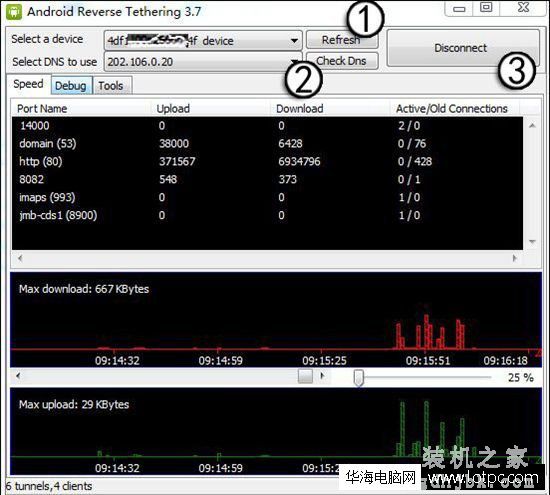Click the Port Name column header
Image resolution: width=550 pixels, height=495 pixels.
(x=81, y=108)
